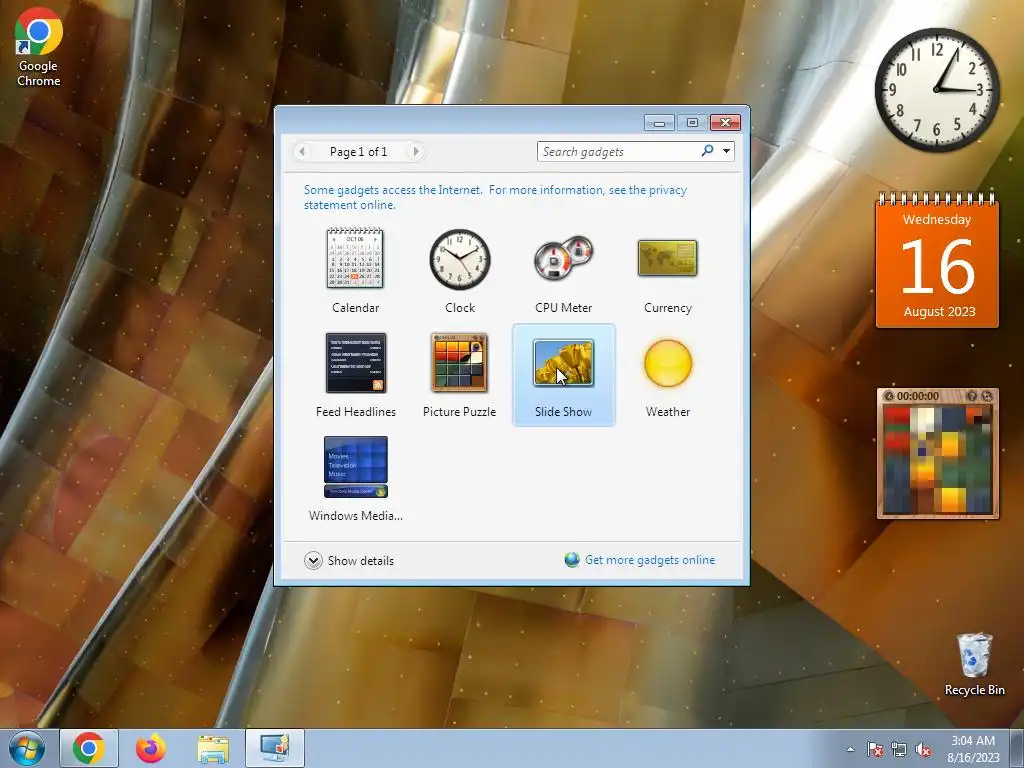Launch Firefox from the taskbar
Image resolution: width=1024 pixels, height=768 pixels.
click(151, 748)
